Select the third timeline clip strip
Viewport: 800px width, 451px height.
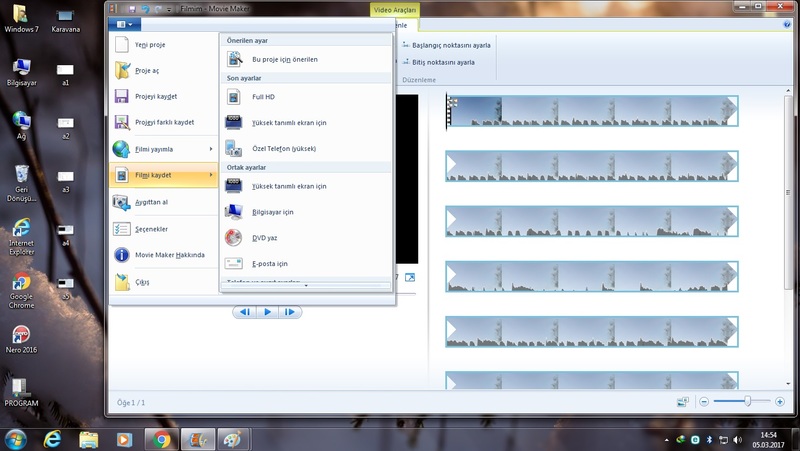[x=592, y=221]
